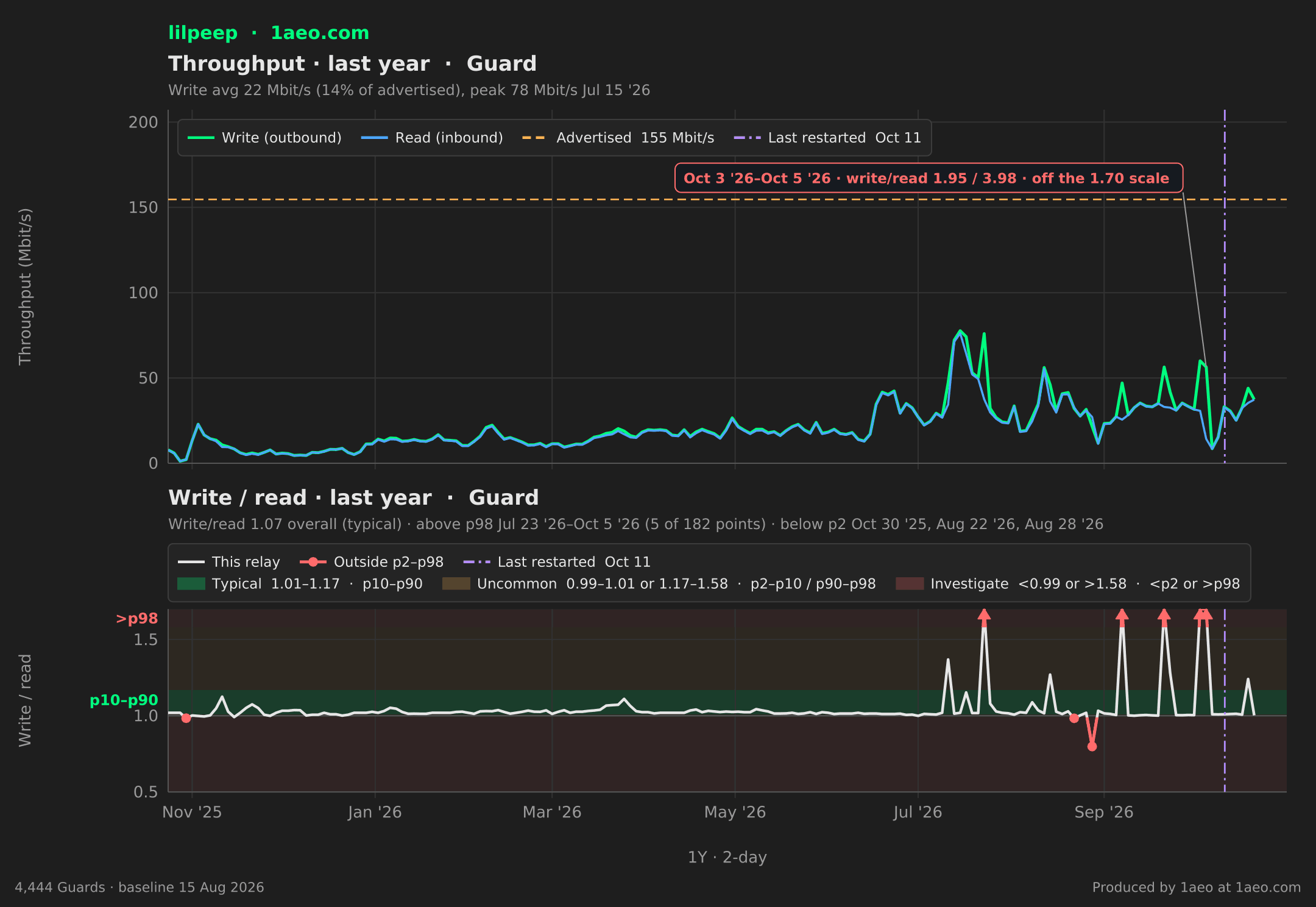
Task: Click the green Typical band swatch
Action: pyautogui.click(x=191, y=584)
